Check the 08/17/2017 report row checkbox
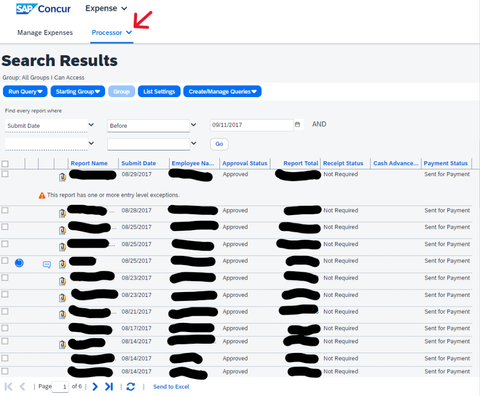The image size is (480, 396). tap(5, 328)
